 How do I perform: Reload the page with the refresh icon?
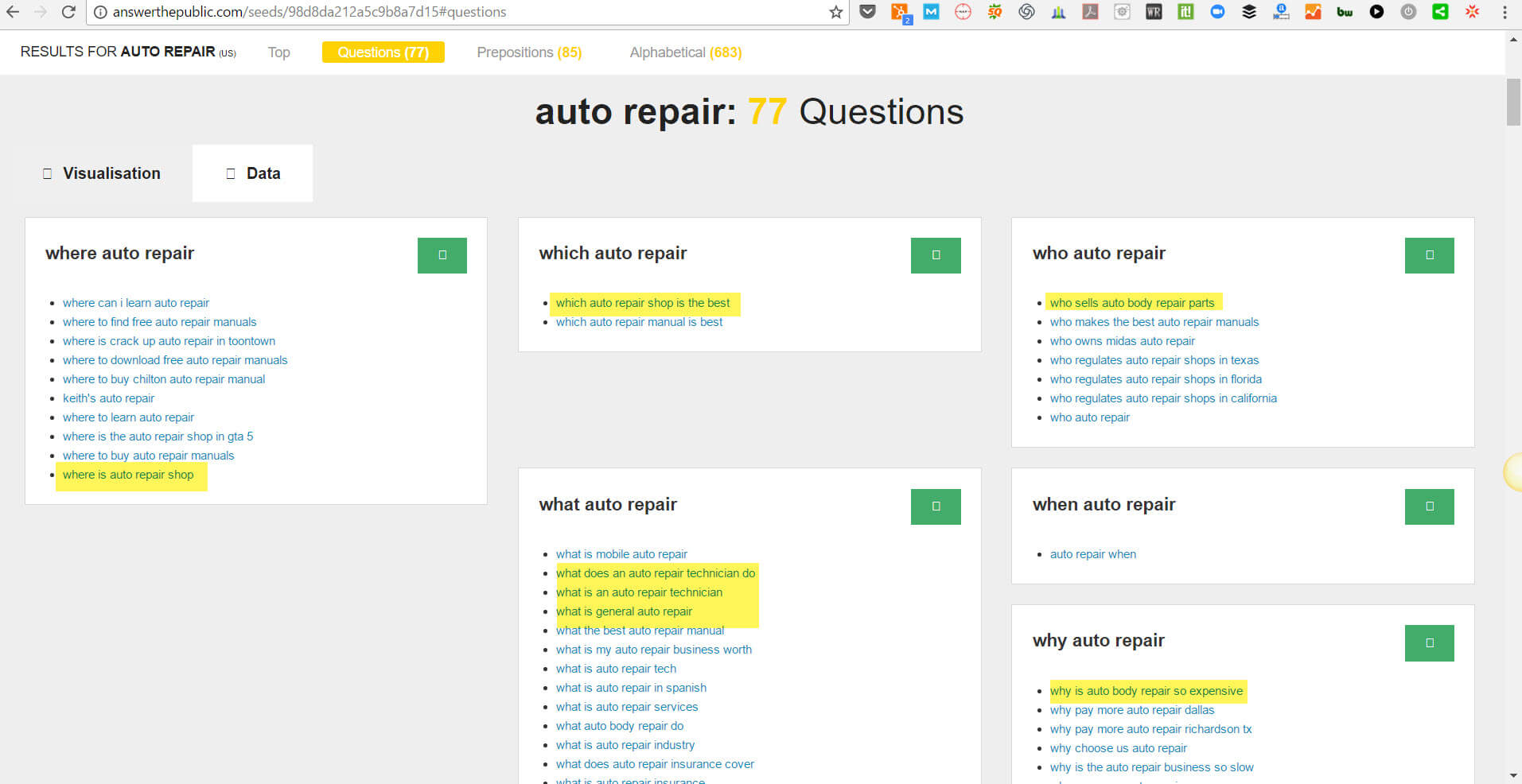[69, 12]
